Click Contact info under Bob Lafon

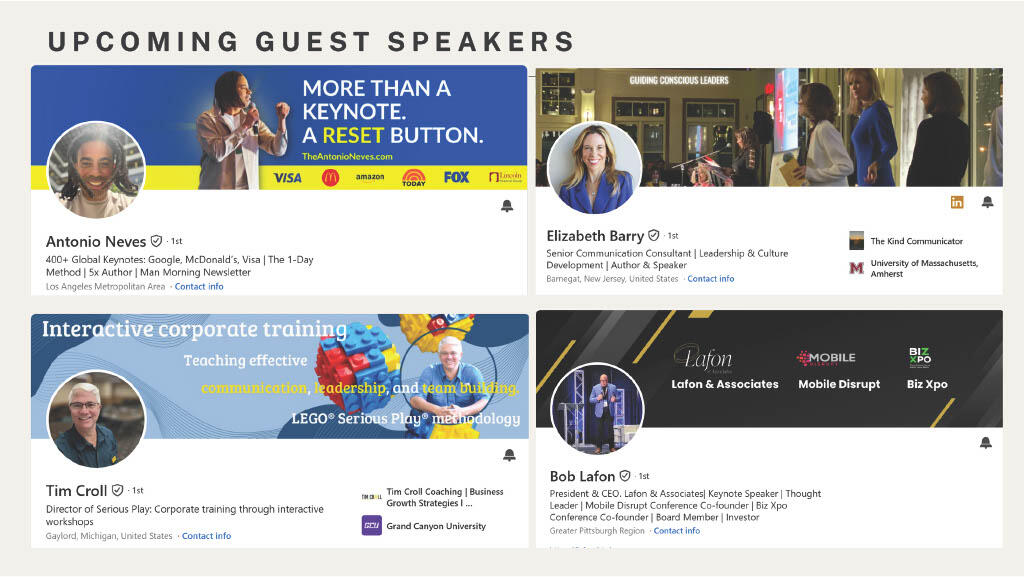(676, 531)
